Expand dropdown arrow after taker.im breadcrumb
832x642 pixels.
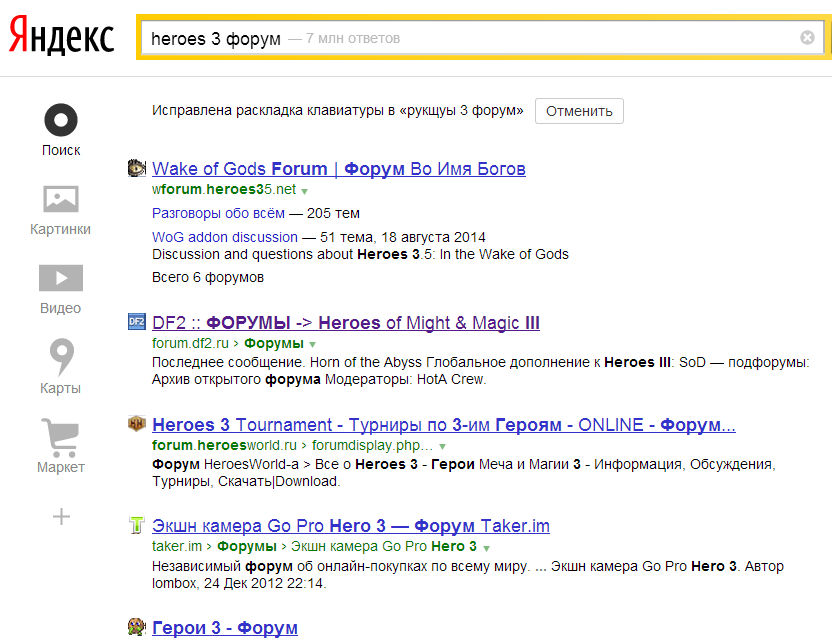487,548
